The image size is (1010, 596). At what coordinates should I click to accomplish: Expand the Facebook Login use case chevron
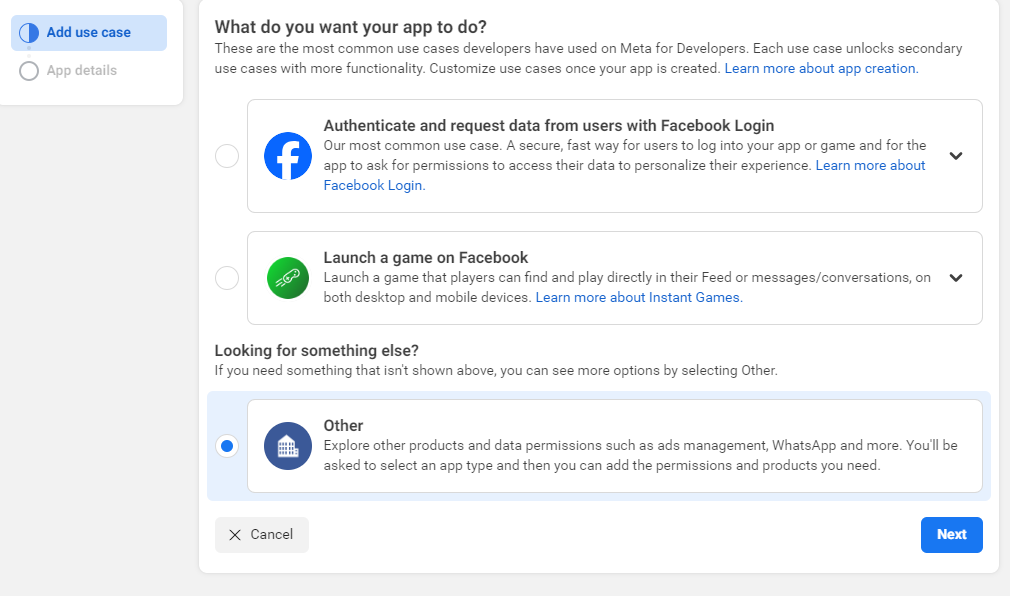click(x=956, y=156)
